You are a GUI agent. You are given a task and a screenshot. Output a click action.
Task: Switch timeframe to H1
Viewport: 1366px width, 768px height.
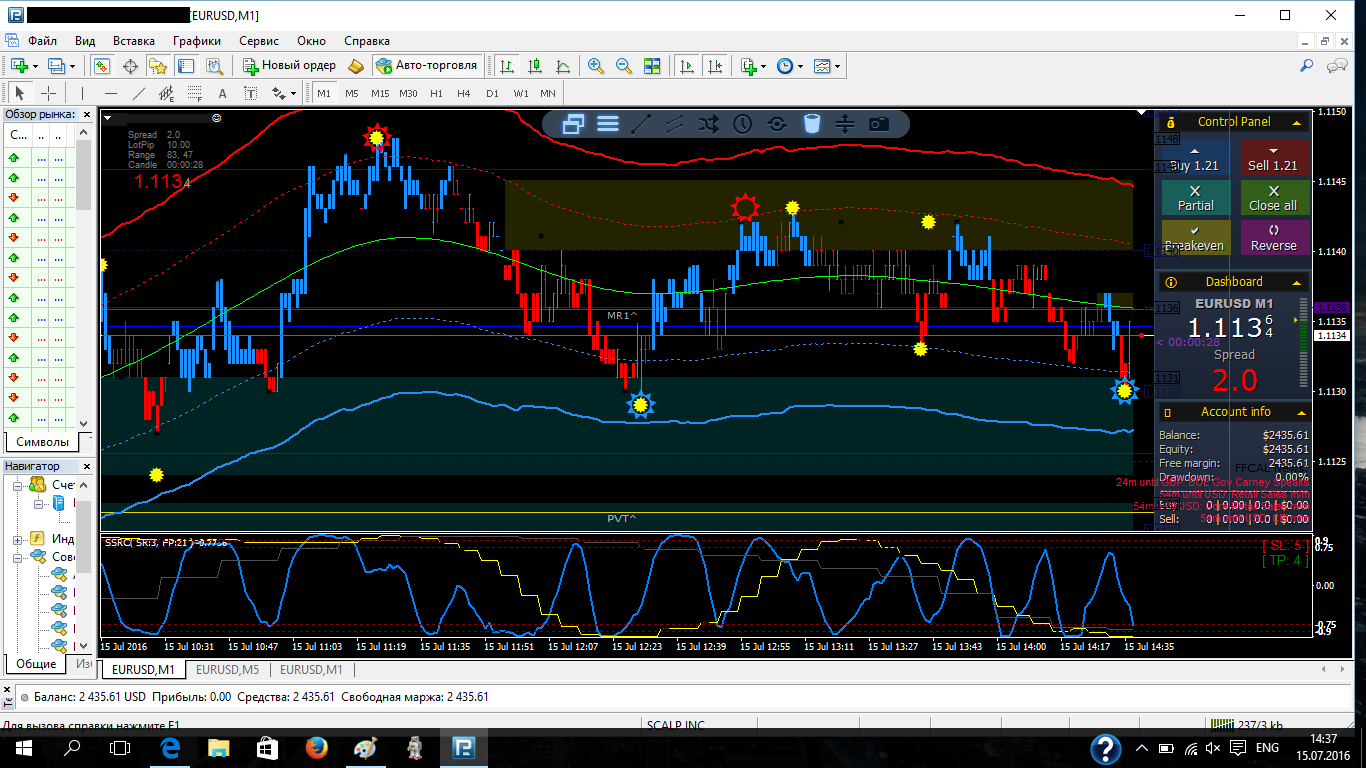(436, 93)
